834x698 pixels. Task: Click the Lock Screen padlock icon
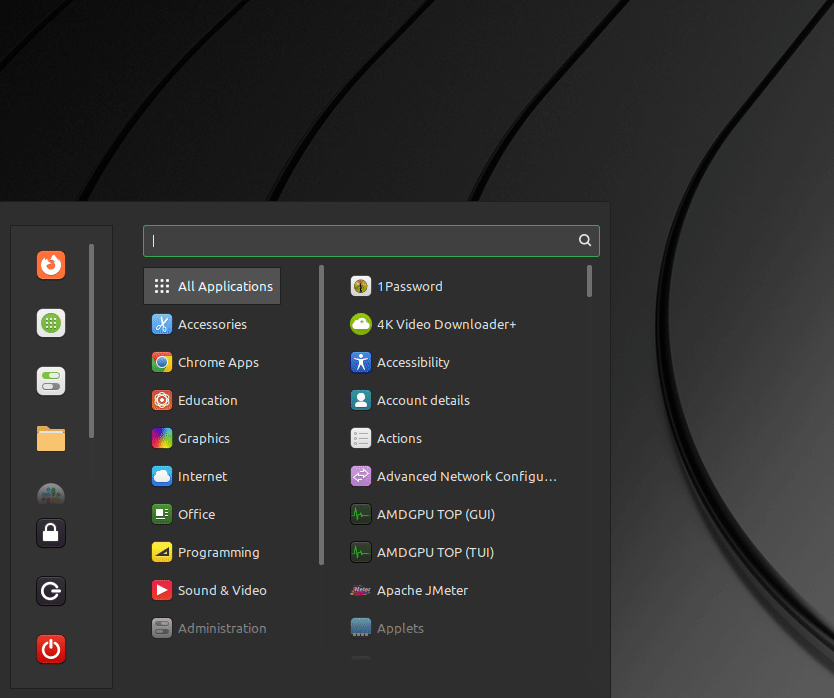pos(51,533)
